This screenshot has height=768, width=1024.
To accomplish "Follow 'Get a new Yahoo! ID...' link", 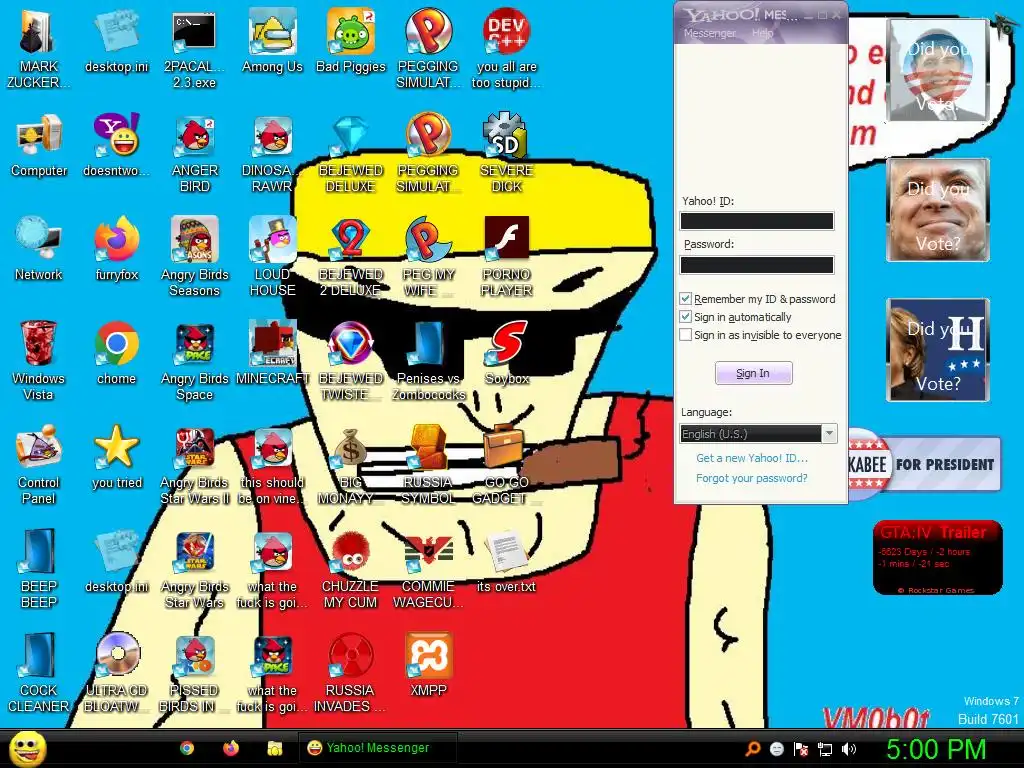I will pos(752,458).
